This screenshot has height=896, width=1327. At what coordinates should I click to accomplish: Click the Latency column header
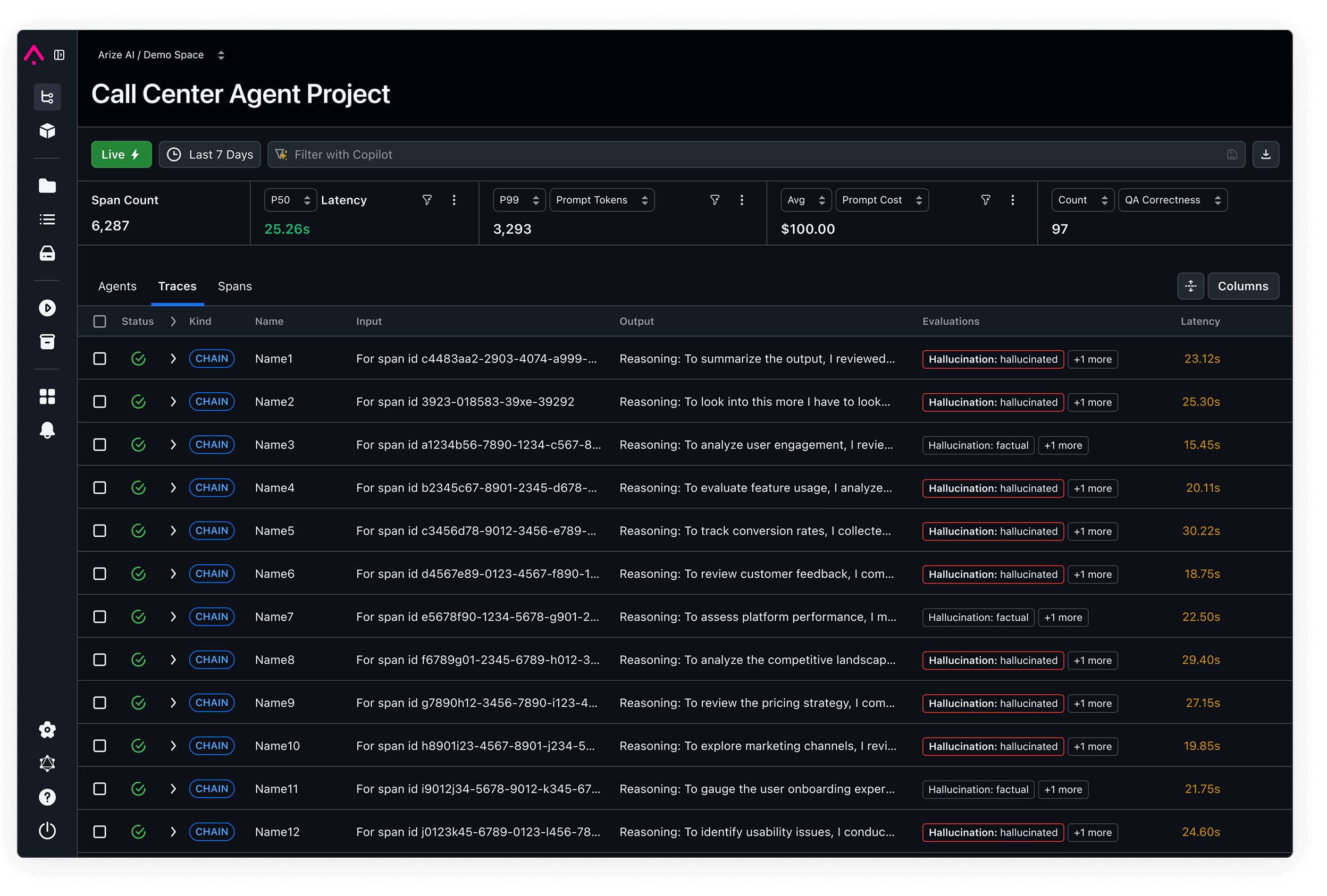click(x=1199, y=322)
